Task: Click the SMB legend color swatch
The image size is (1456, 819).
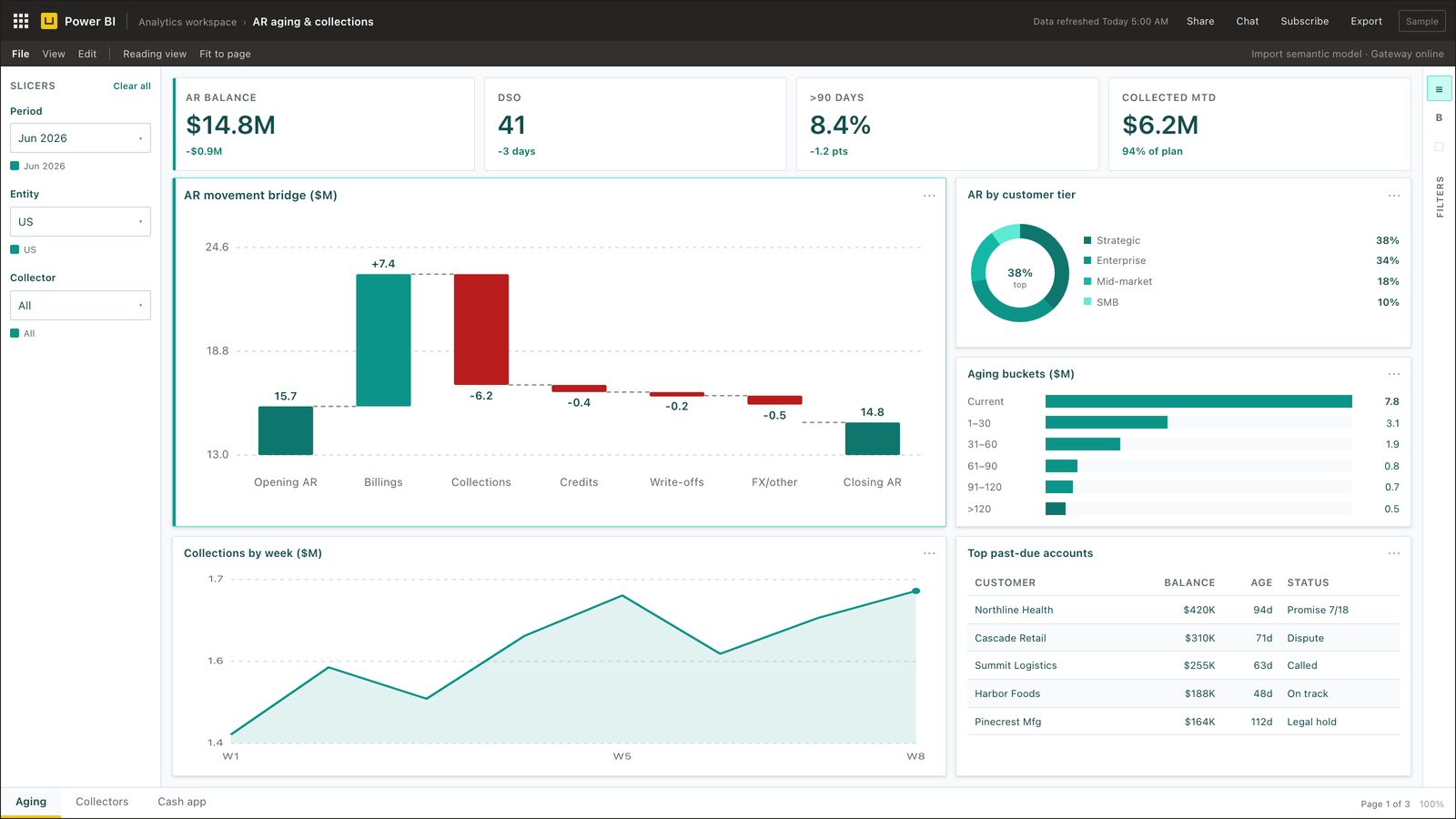Action: point(1087,301)
